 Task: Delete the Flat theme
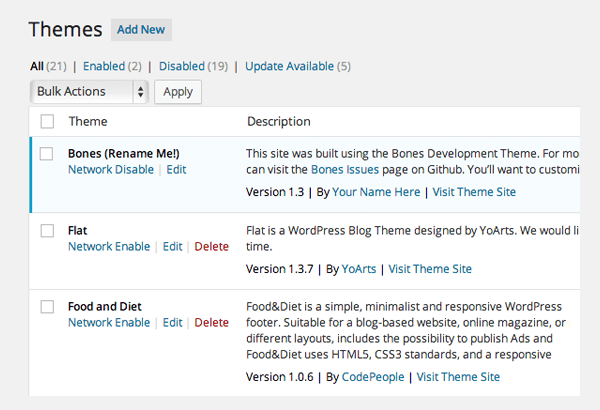[x=211, y=247]
